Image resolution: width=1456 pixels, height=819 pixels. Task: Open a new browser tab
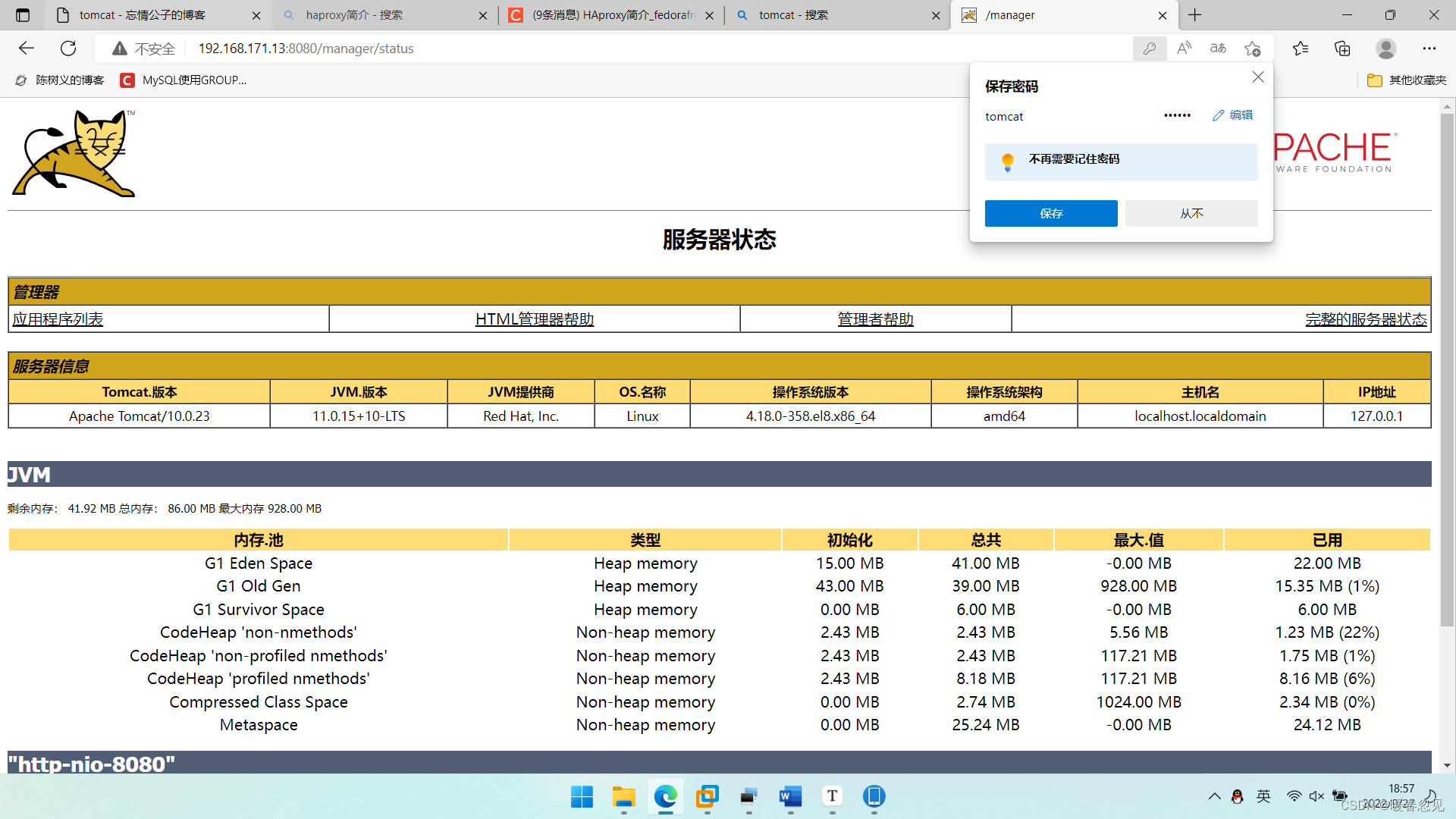point(1195,15)
